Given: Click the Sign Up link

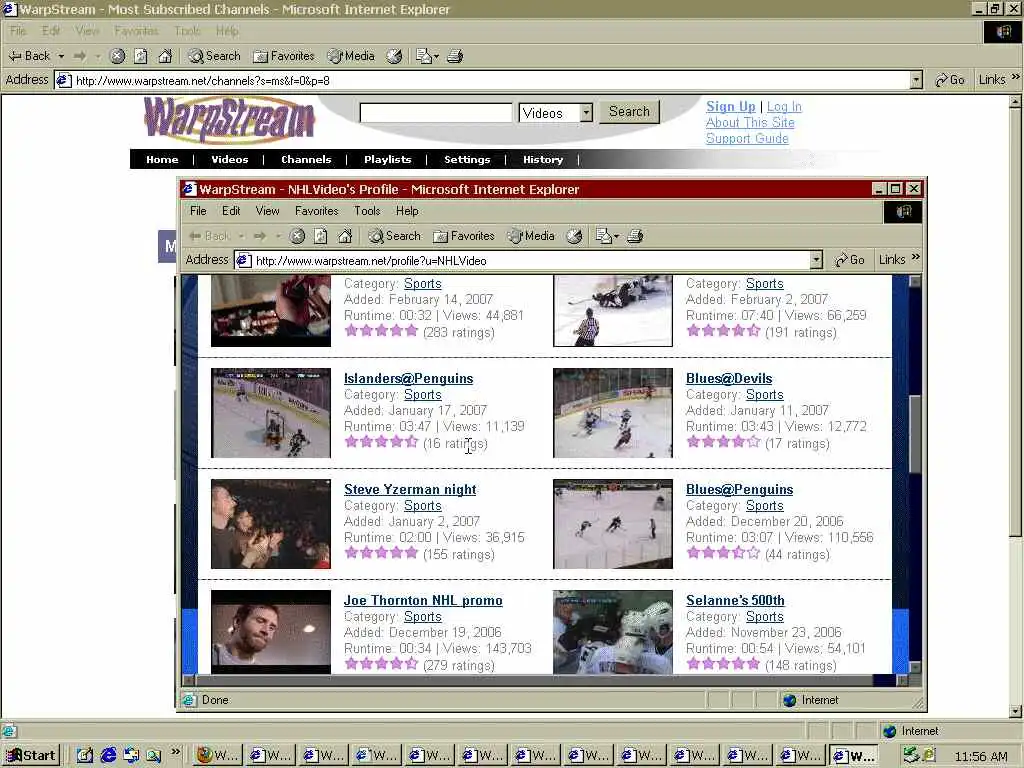Looking at the screenshot, I should pyautogui.click(x=731, y=106).
